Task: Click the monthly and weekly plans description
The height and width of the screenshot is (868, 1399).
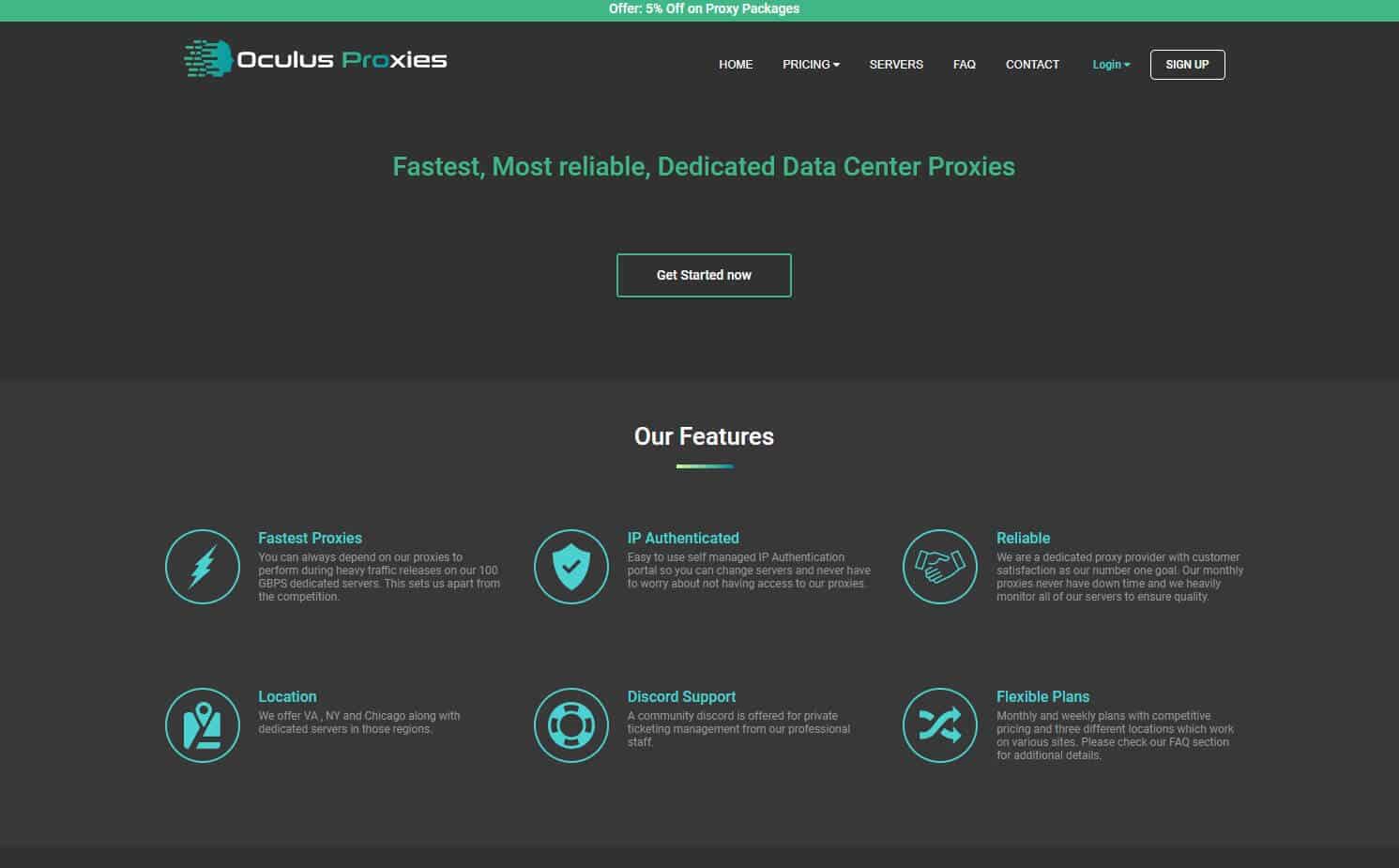Action: [1115, 736]
